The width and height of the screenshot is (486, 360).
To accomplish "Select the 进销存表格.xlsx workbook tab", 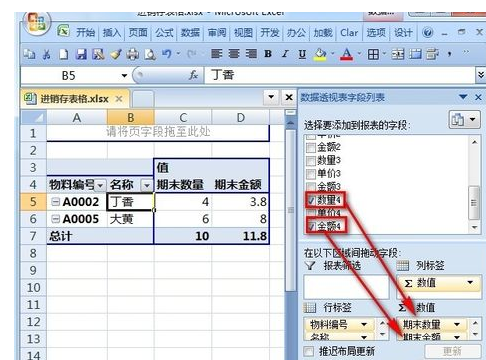I will coord(74,99).
